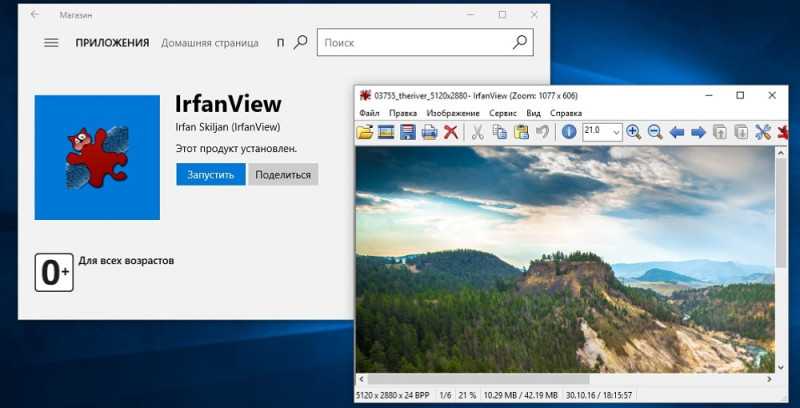Click the horizontal scrollbar thumb in IrfanView
Viewport: 800px width, 408px height.
(479, 379)
